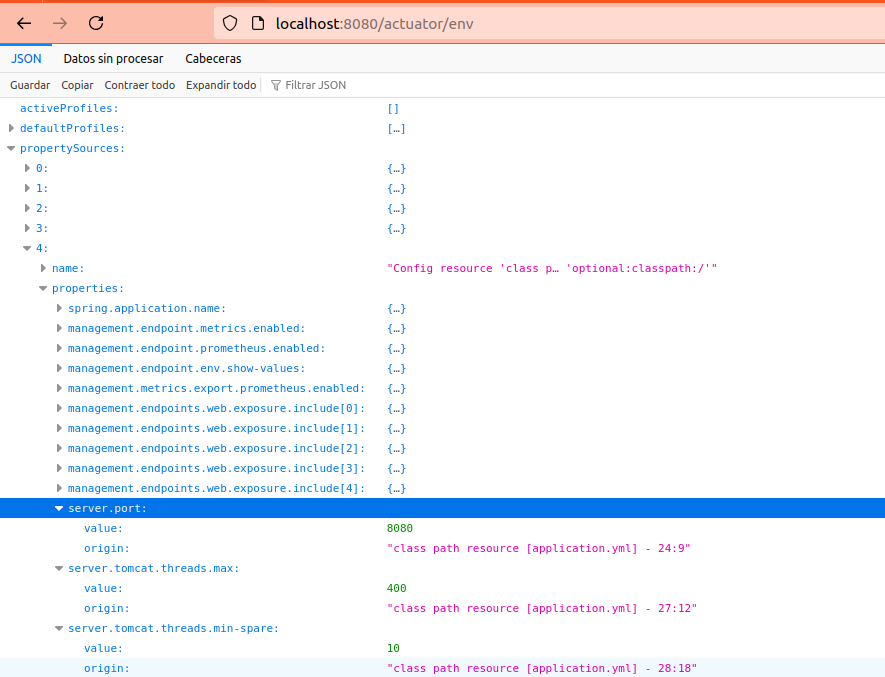The image size is (885, 677).
Task: Click the min-spare value 10
Action: pyautogui.click(x=393, y=648)
